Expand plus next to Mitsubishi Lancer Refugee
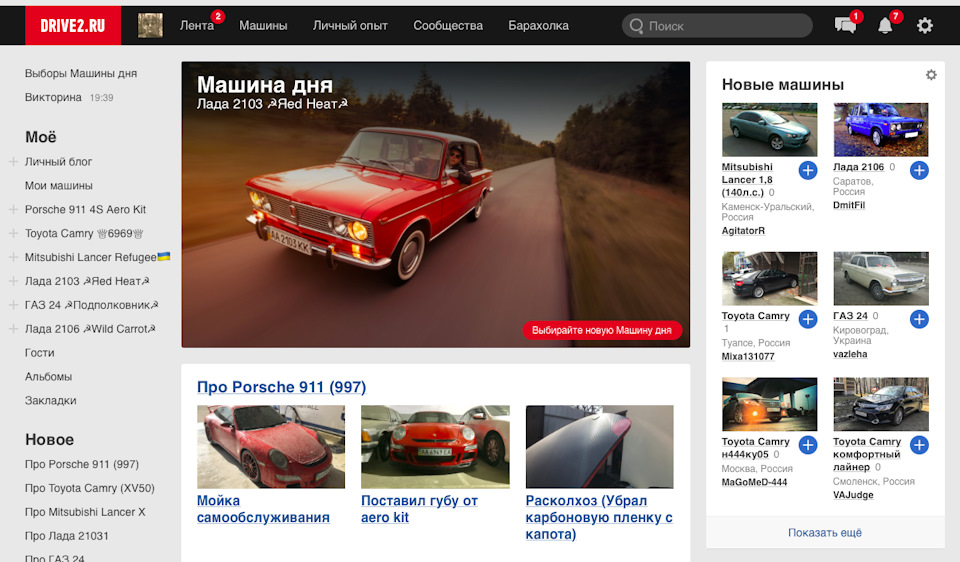 click(x=13, y=257)
